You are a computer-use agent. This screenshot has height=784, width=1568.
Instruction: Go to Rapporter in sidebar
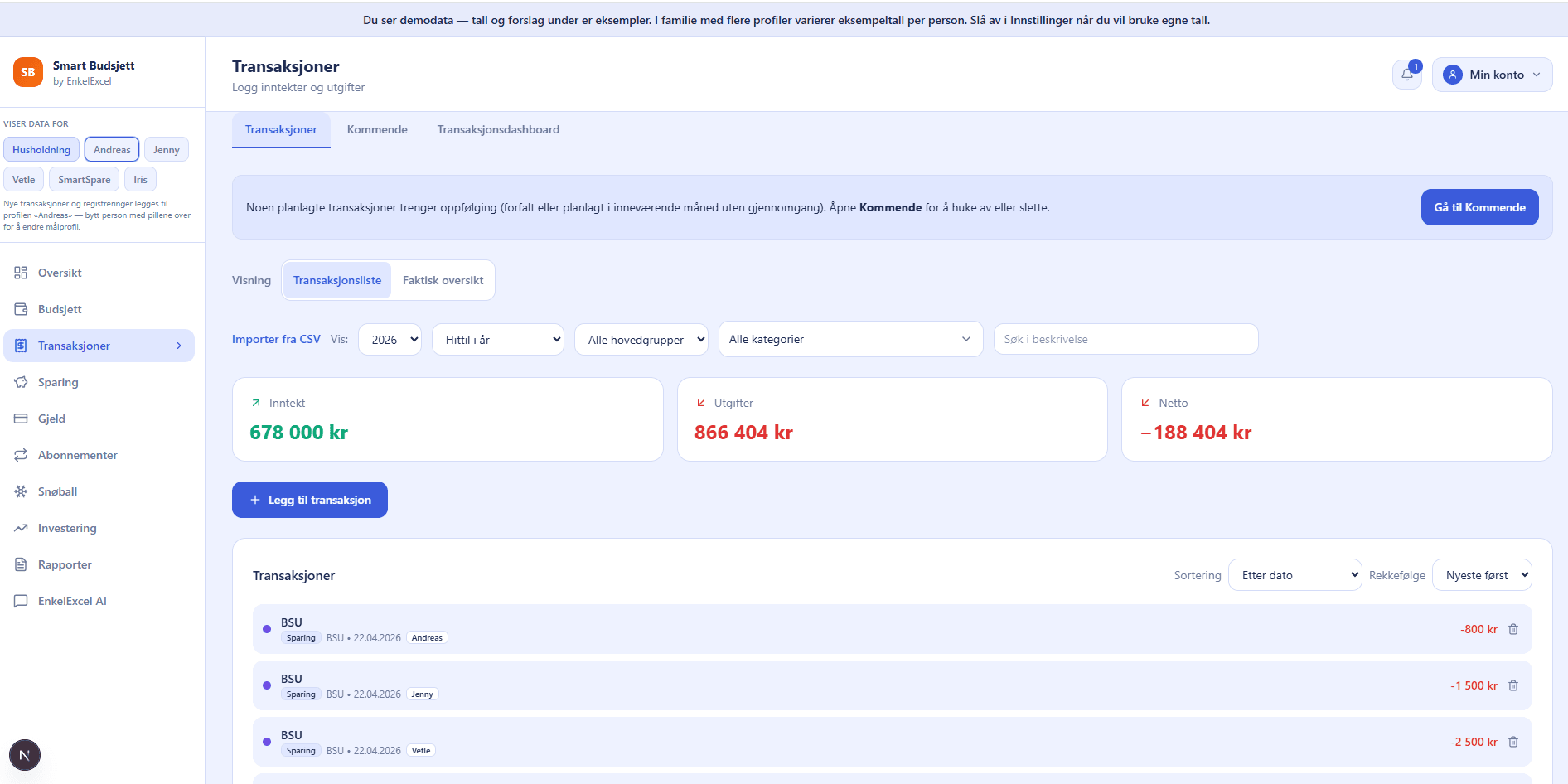click(x=99, y=564)
